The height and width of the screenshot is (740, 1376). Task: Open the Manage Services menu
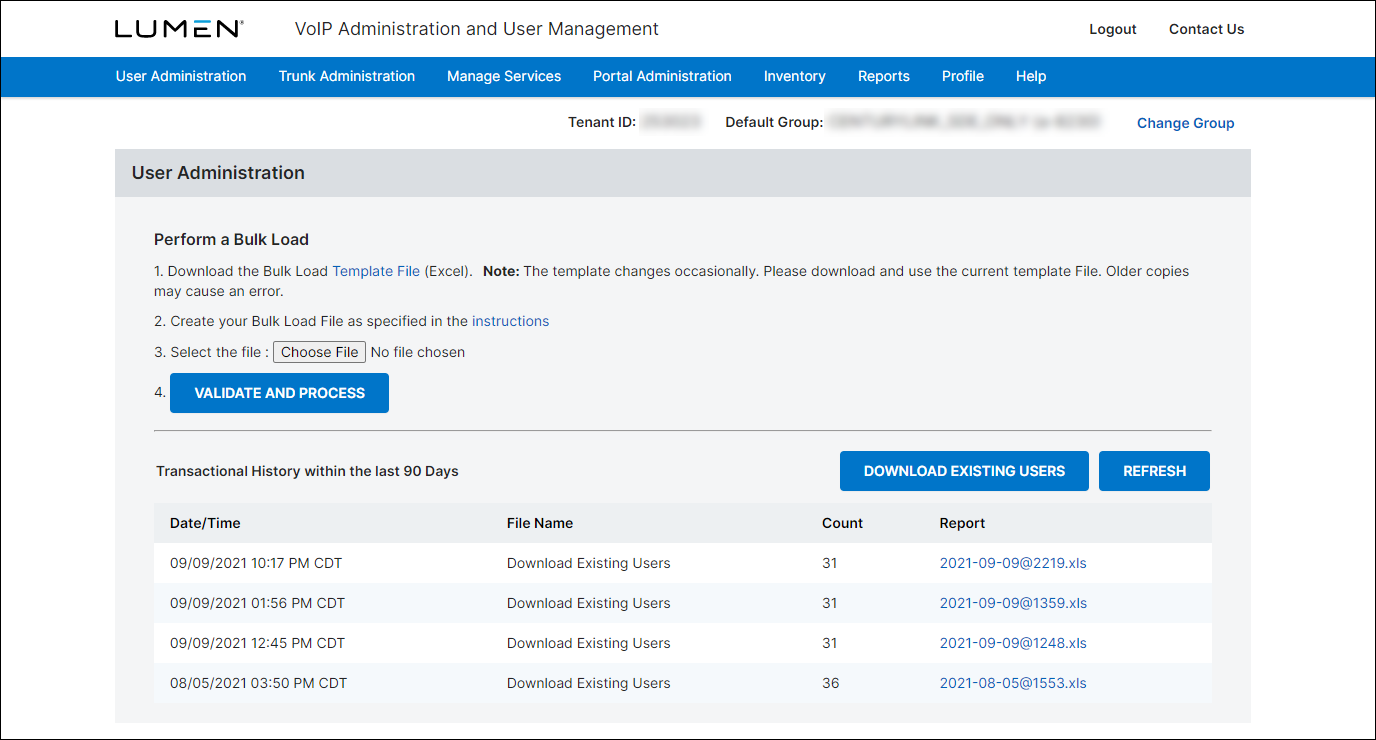click(504, 76)
